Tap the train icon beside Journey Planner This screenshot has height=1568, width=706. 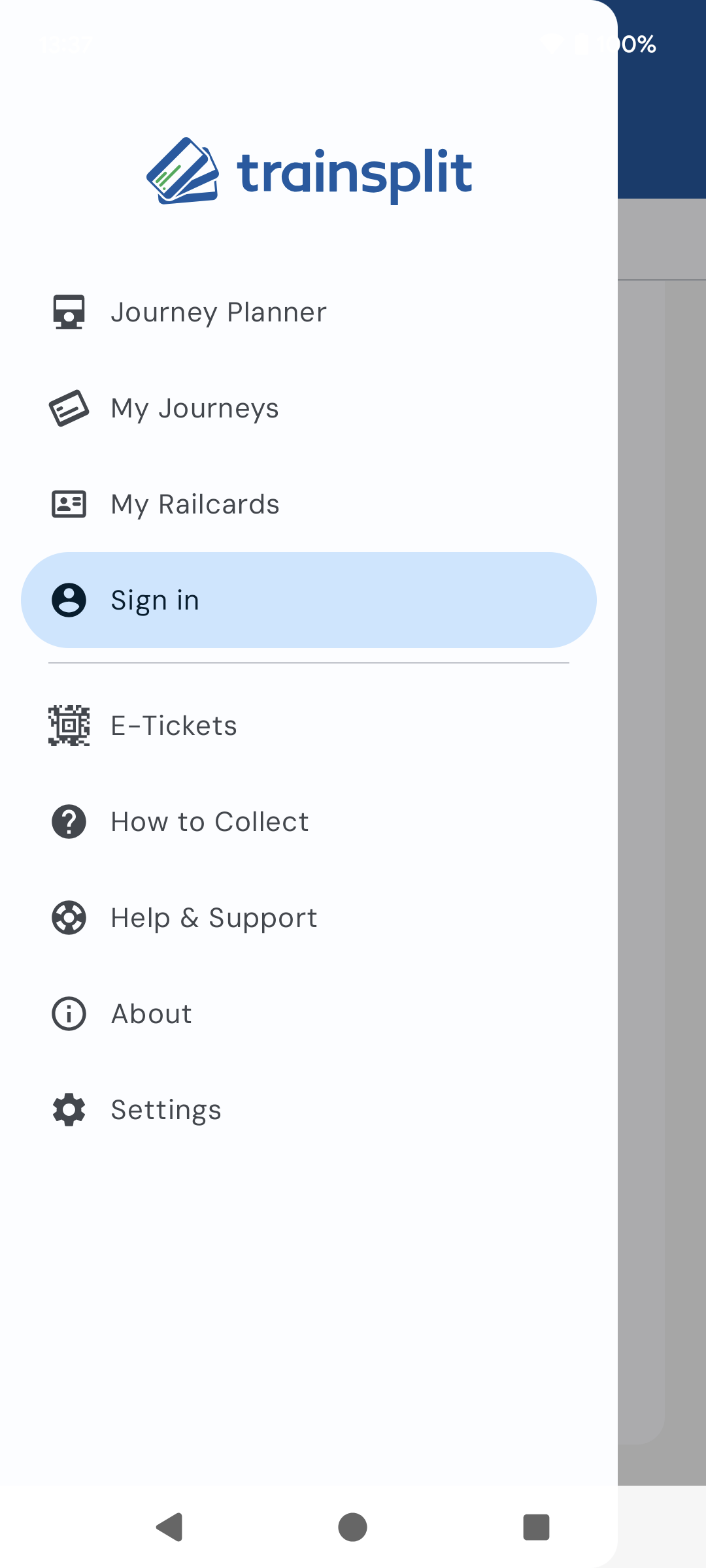click(69, 312)
